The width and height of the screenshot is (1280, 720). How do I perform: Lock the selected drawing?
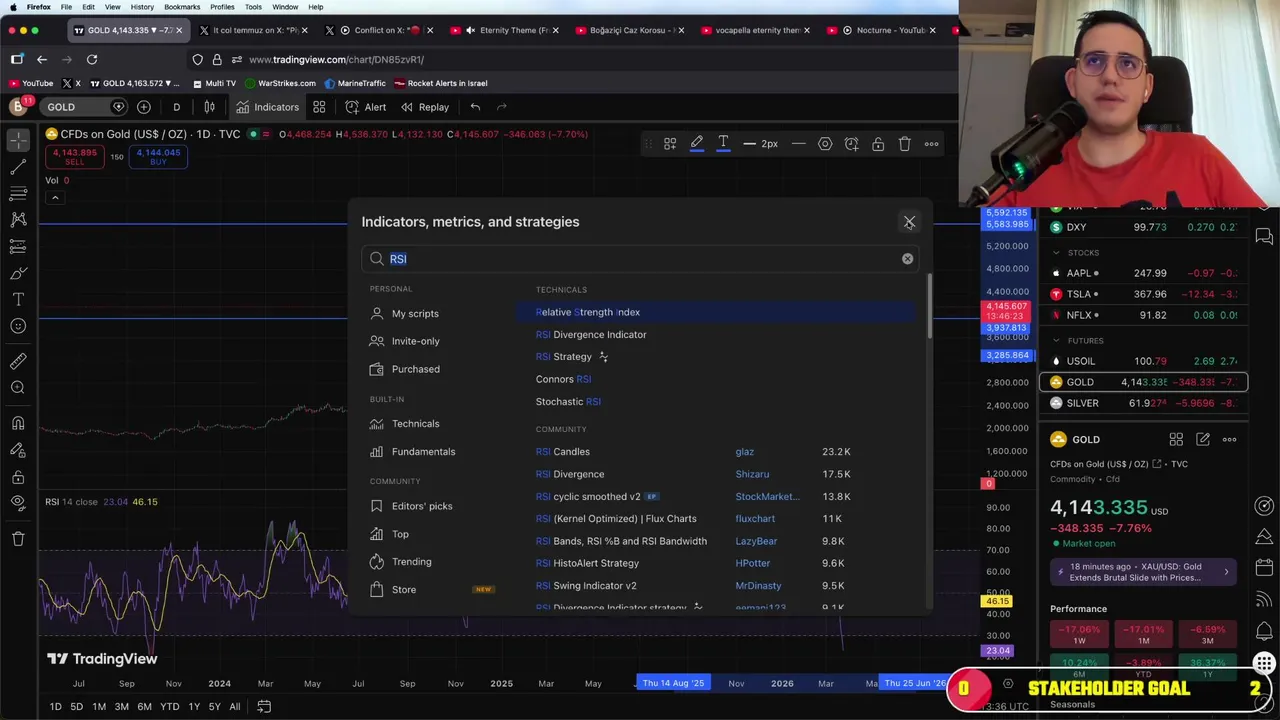(878, 144)
